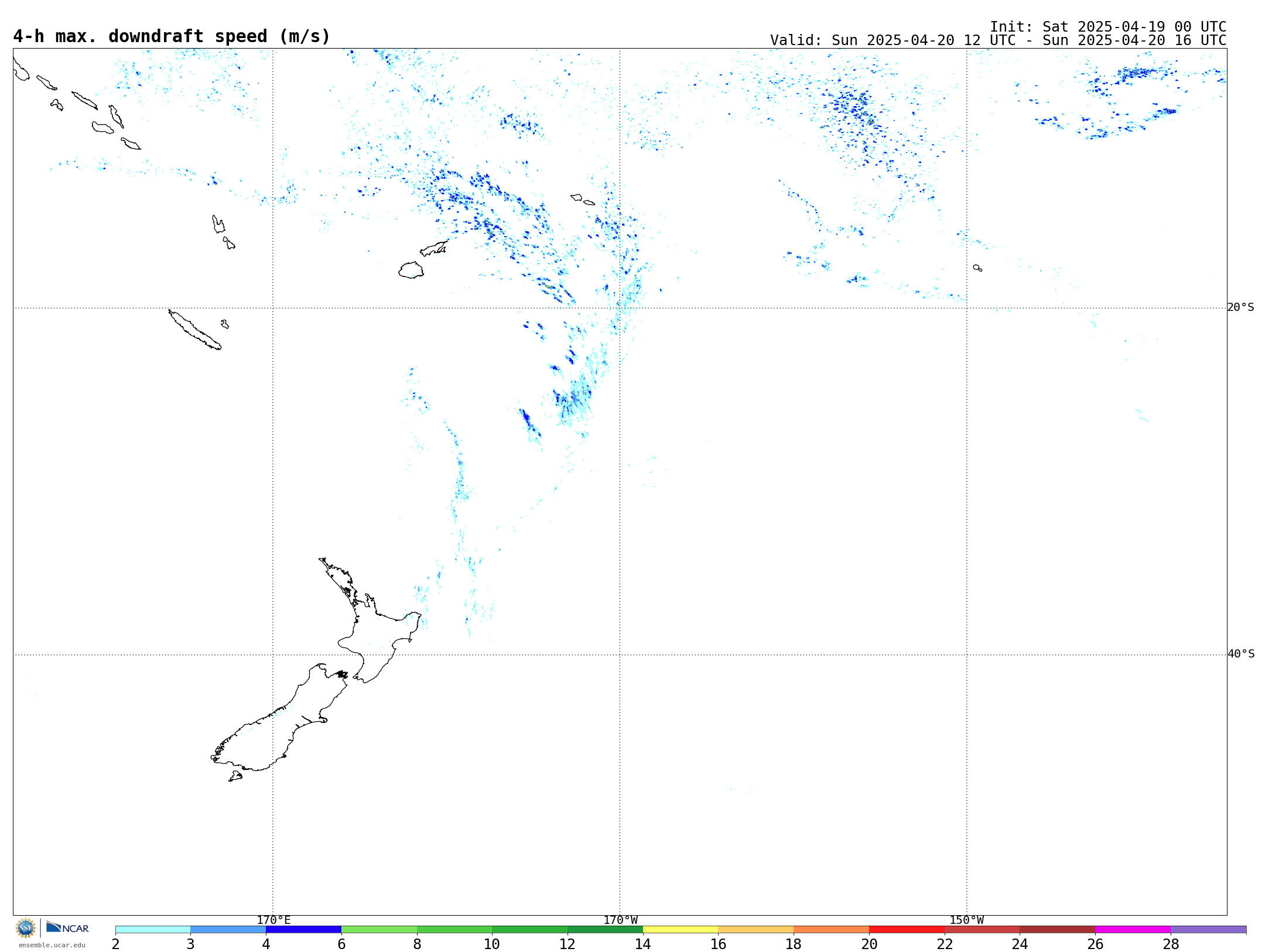Click the 40°S latitude label
This screenshot has height=952, width=1265.
[x=1241, y=654]
